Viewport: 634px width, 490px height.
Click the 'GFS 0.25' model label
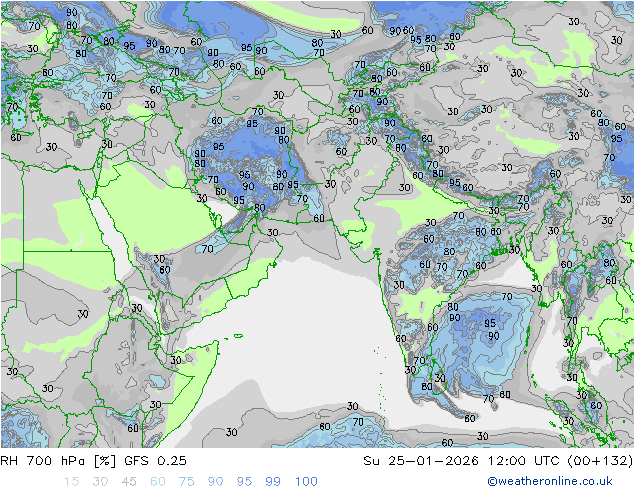156,460
